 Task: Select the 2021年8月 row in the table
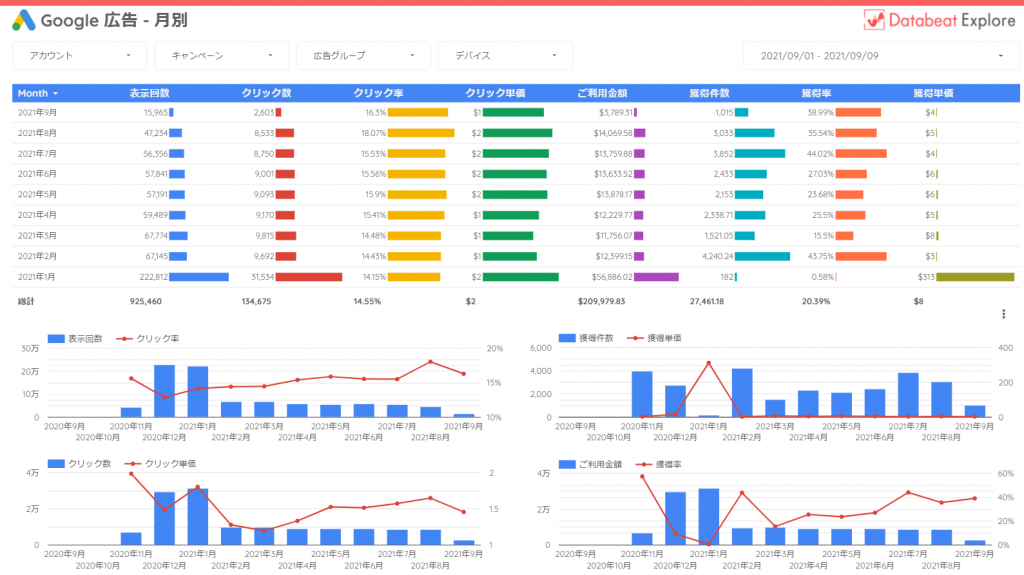tap(38, 133)
